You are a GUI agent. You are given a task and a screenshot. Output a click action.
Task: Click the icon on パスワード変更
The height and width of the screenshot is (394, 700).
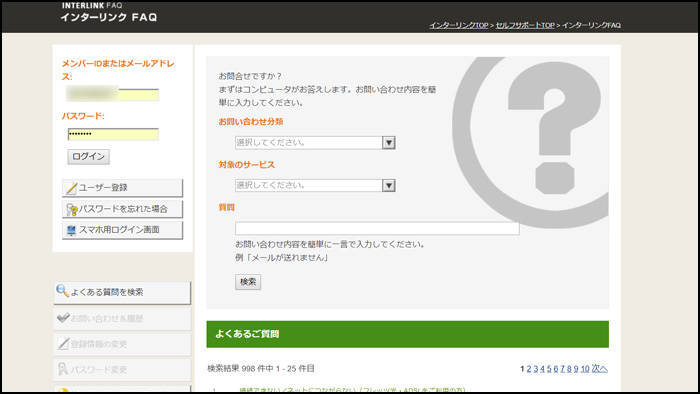point(62,369)
